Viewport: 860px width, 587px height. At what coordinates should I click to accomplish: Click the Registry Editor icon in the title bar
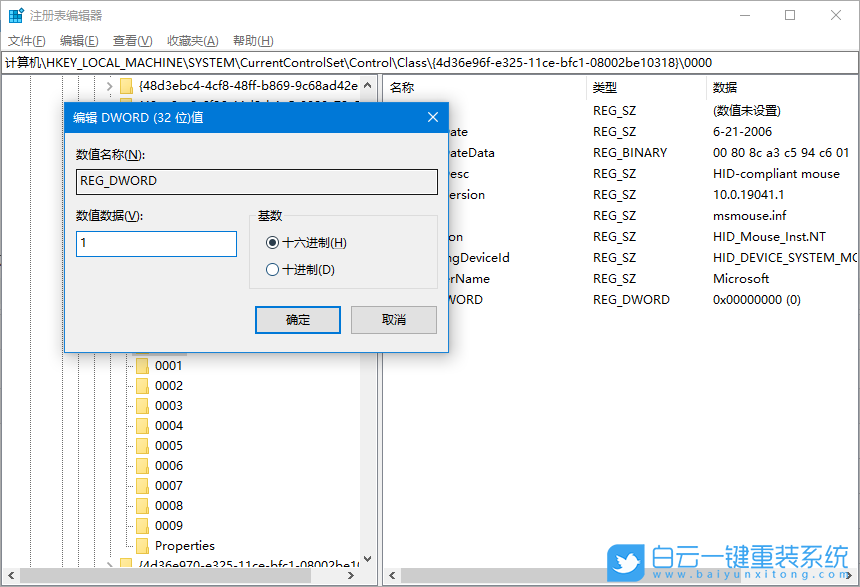[13, 14]
